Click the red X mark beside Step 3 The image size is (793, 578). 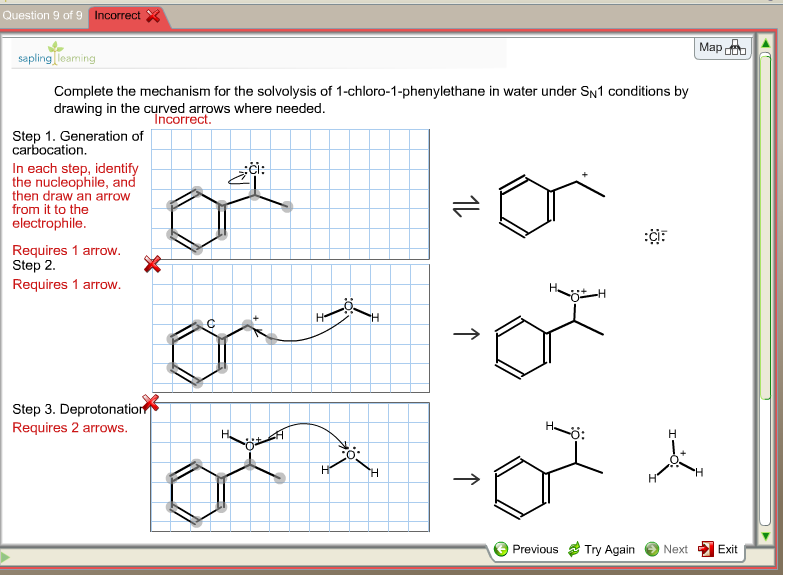(x=150, y=403)
